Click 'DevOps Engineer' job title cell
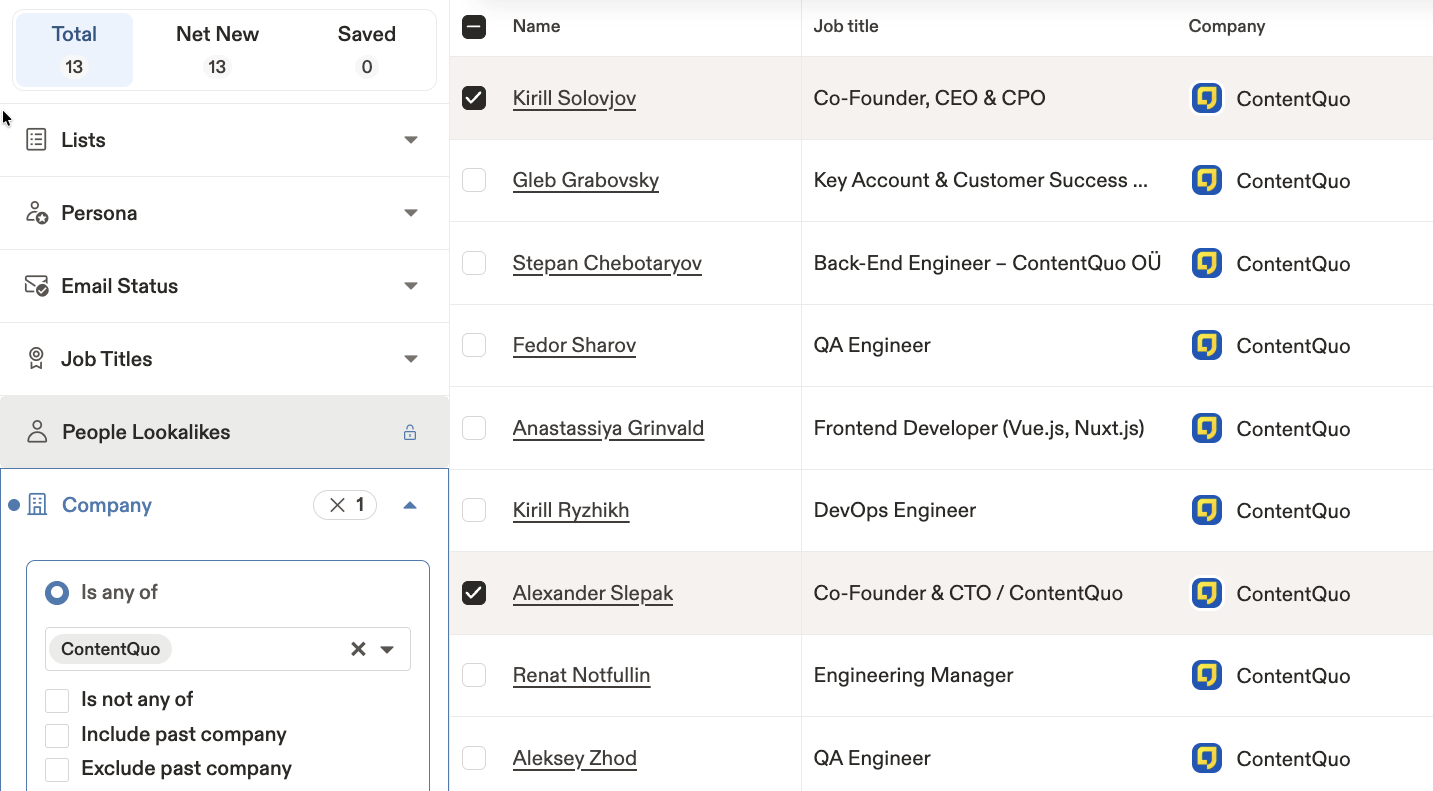Screen dimensions: 1433x791 pos(895,510)
